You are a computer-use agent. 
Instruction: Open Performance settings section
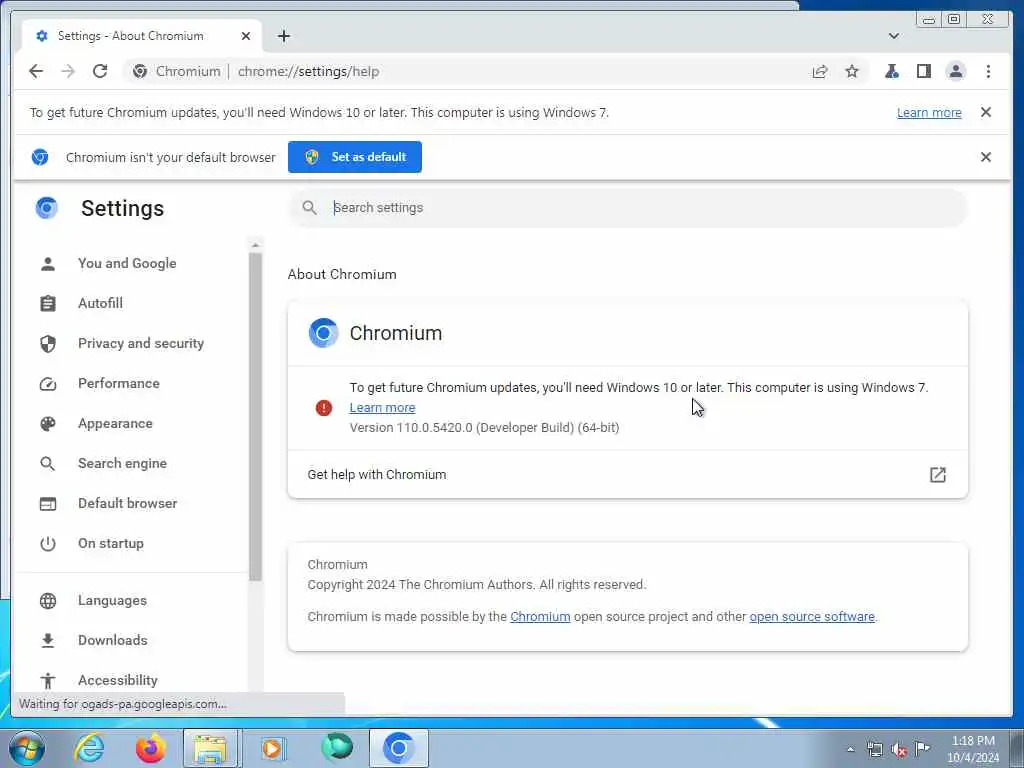click(119, 383)
